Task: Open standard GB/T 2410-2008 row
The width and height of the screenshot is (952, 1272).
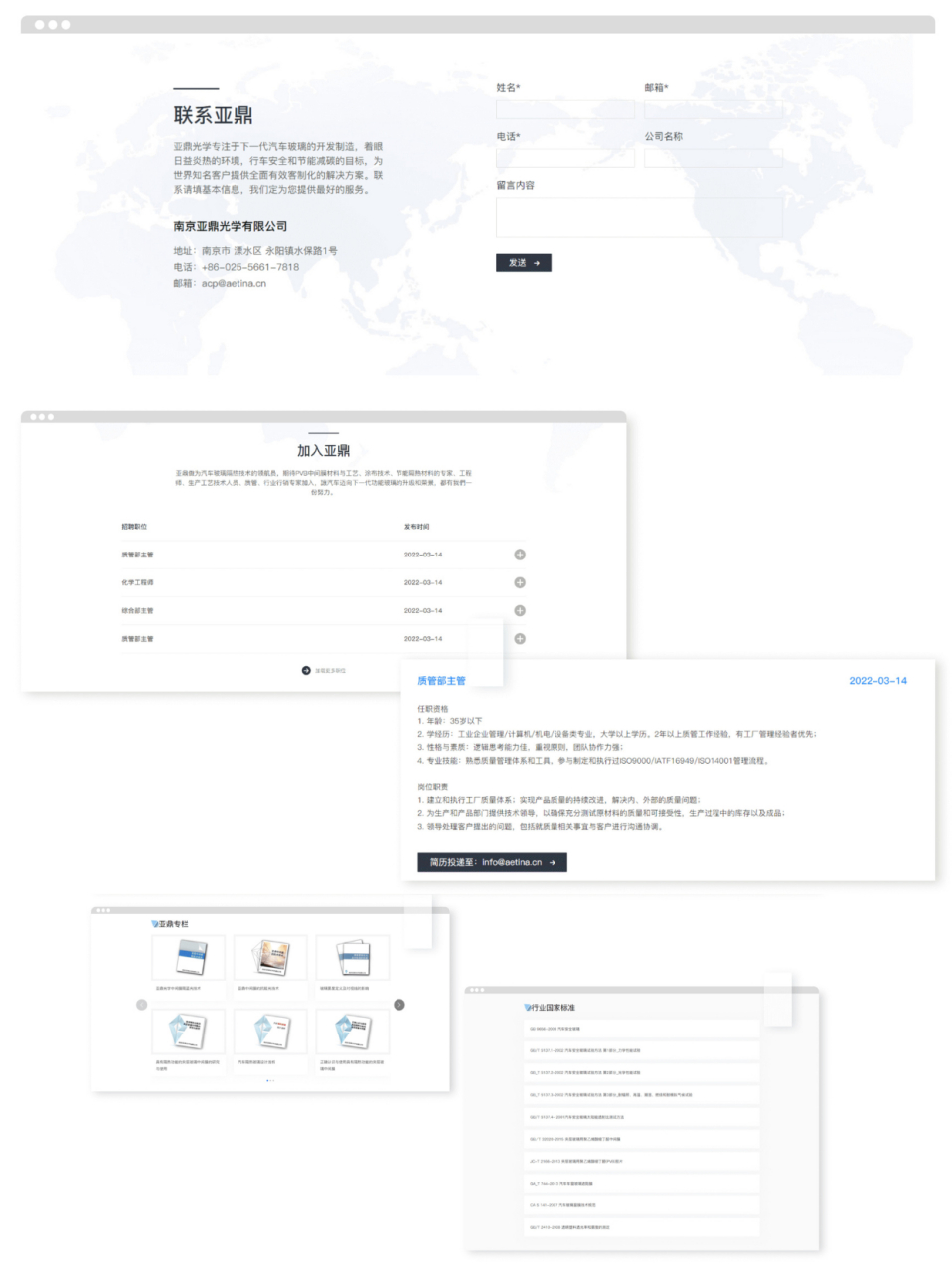Action: (x=641, y=1227)
